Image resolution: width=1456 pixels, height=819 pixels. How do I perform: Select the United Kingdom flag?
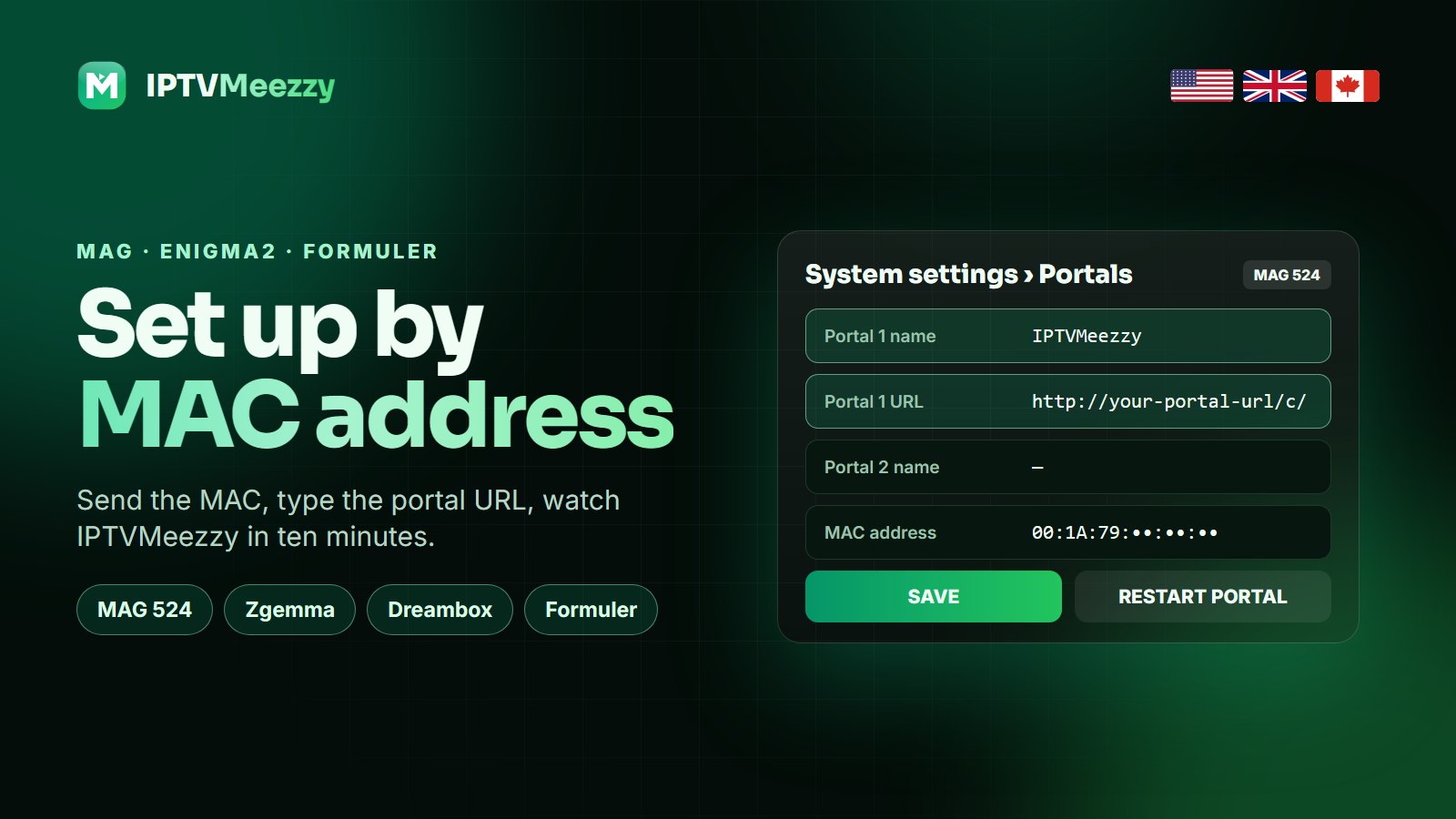pos(1274,86)
